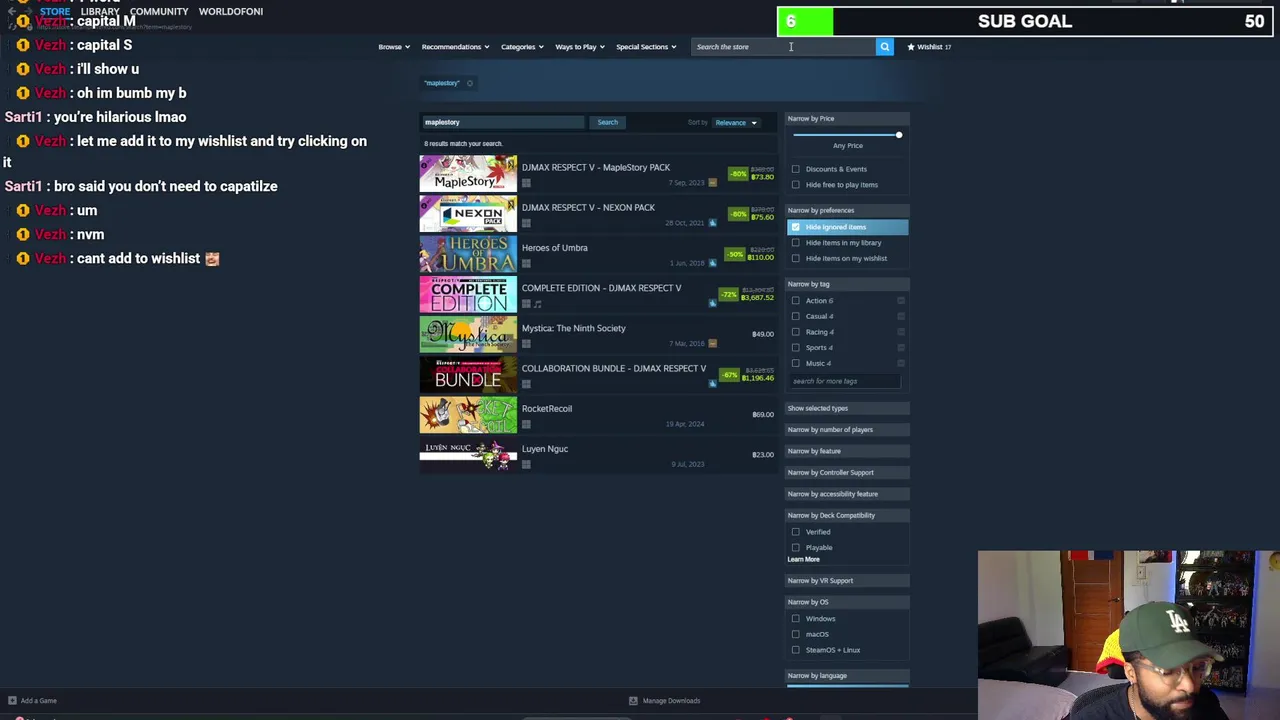Image resolution: width=1280 pixels, height=720 pixels.
Task: Click the search for more tags field
Action: [x=846, y=381]
